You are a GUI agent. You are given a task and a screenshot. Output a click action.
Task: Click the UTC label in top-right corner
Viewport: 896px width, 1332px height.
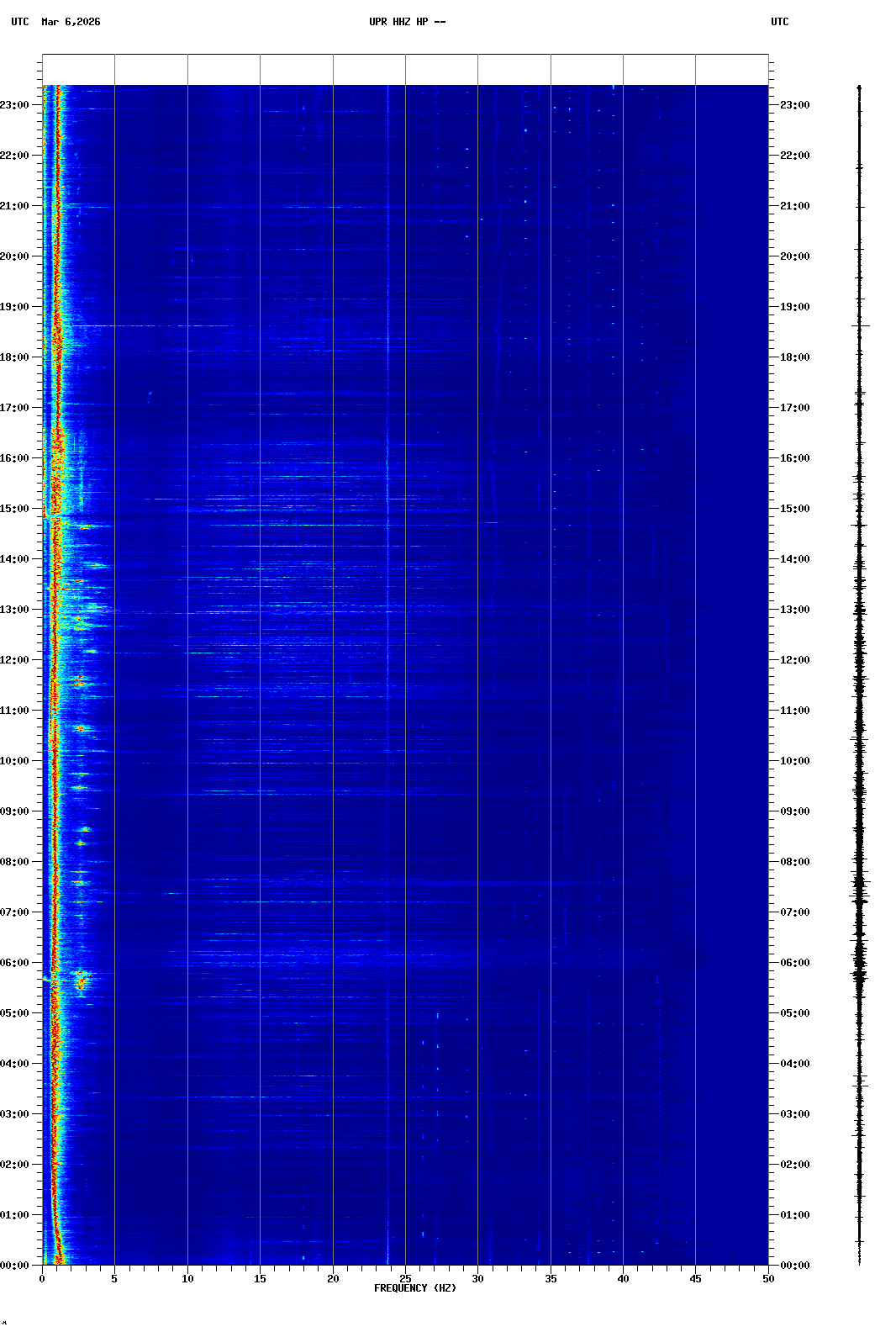[779, 22]
